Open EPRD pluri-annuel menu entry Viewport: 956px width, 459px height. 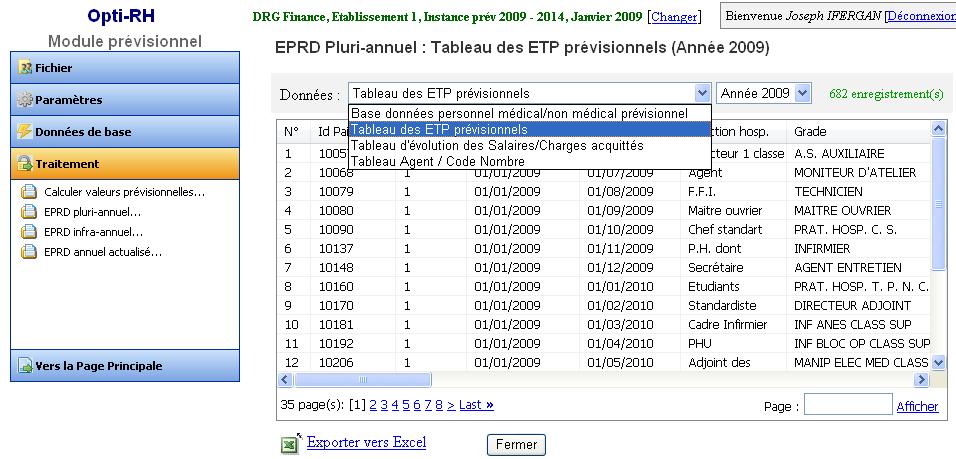click(92, 212)
